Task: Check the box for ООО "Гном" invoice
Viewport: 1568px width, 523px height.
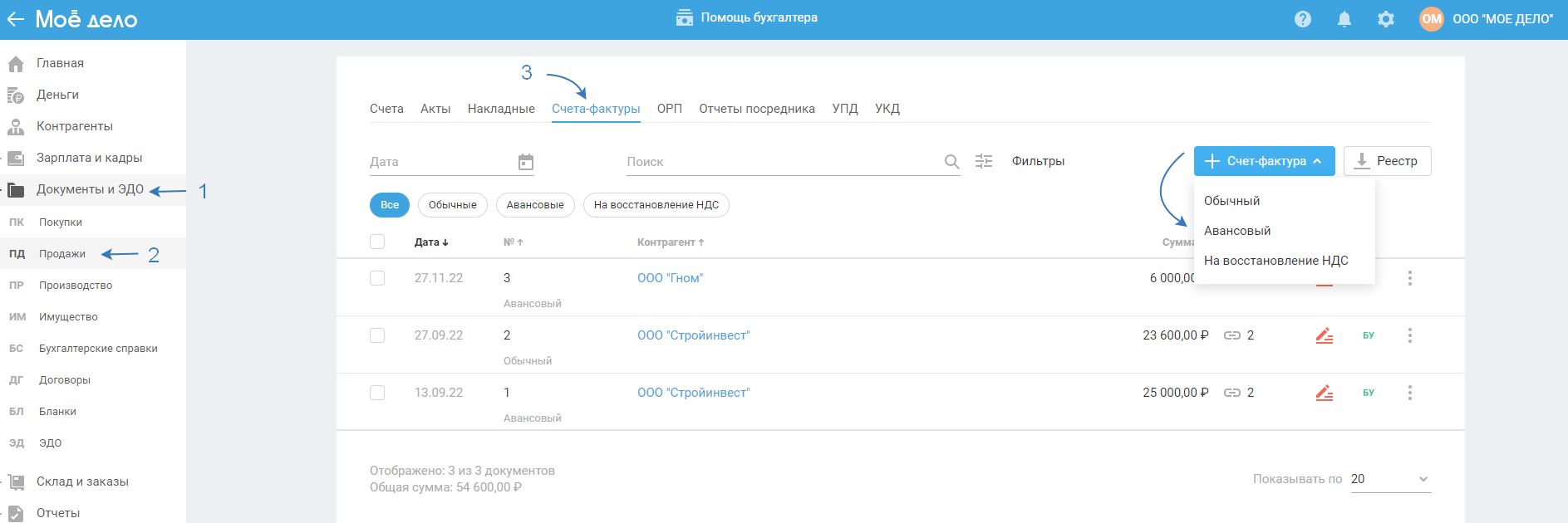Action: 377,278
